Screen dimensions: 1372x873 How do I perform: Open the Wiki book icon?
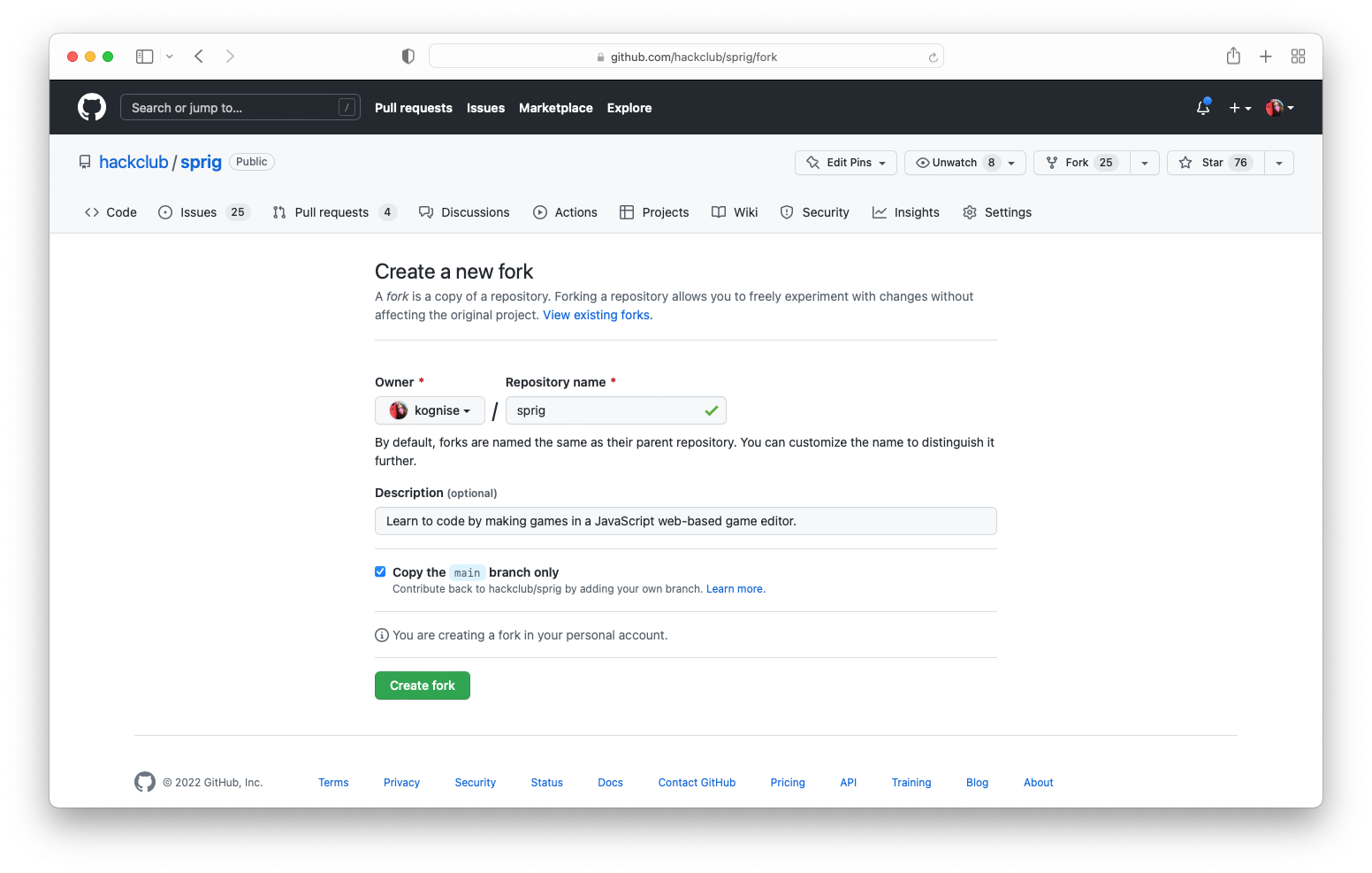(x=719, y=212)
